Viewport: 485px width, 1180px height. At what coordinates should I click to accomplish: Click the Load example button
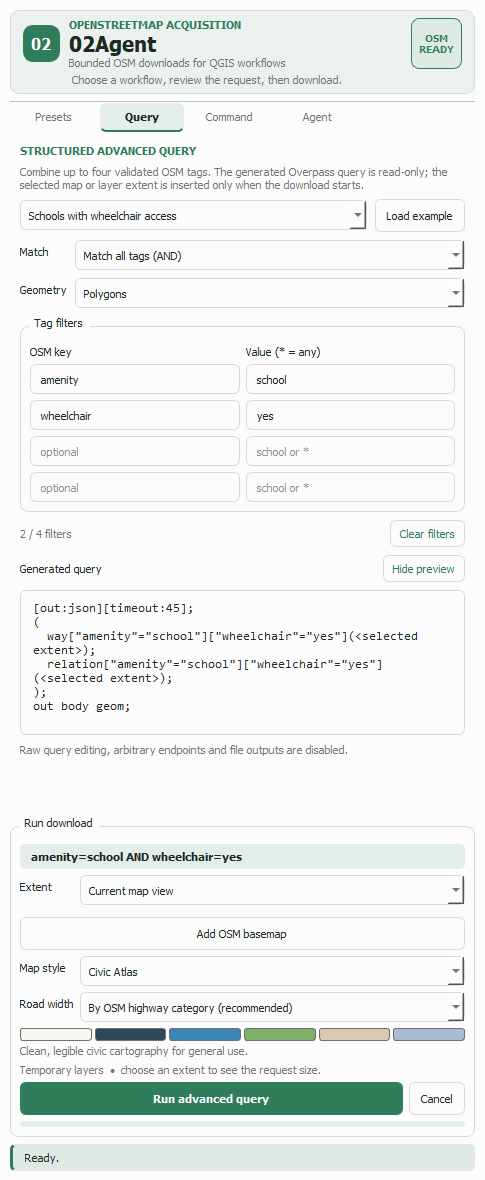click(419, 216)
